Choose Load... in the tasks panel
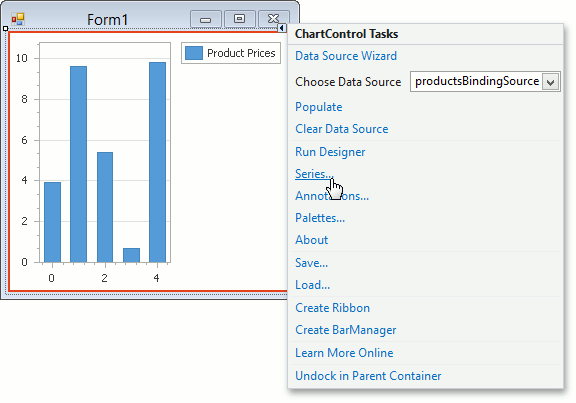Image resolution: width=576 pixels, height=403 pixels. pyautogui.click(x=312, y=285)
